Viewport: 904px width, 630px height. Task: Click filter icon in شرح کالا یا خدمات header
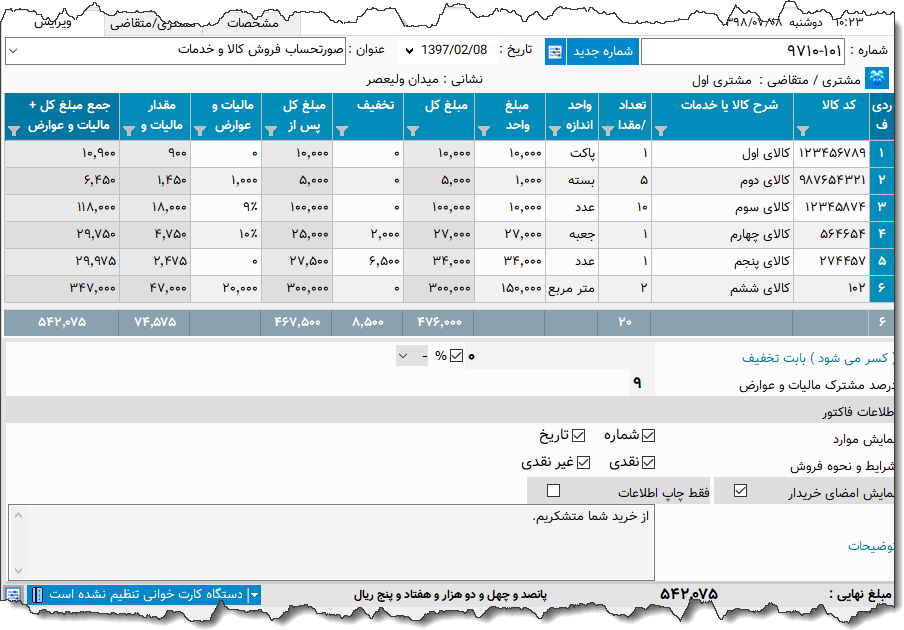[x=659, y=130]
